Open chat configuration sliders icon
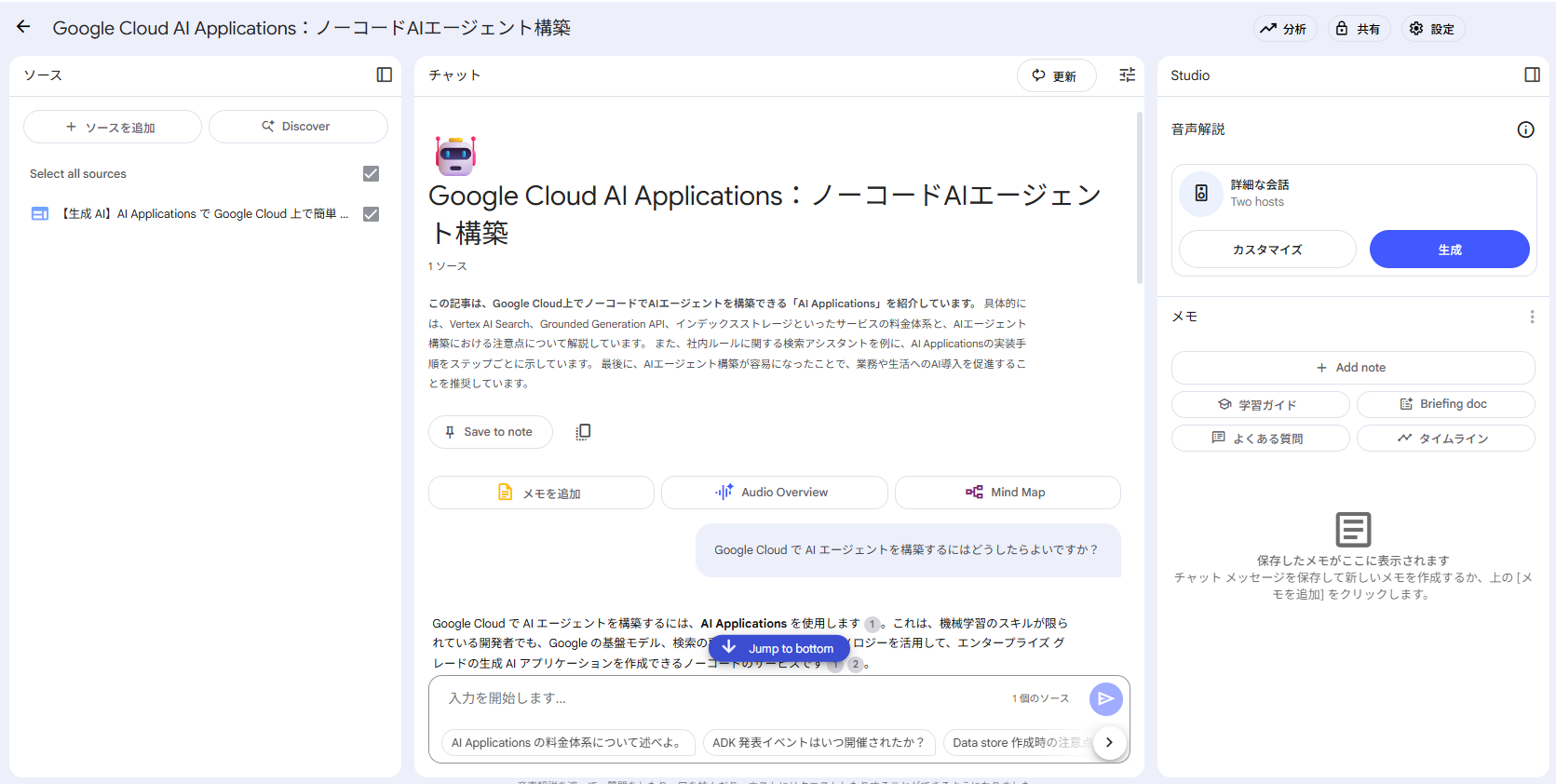Viewport: 1556px width, 784px height. 1128,74
